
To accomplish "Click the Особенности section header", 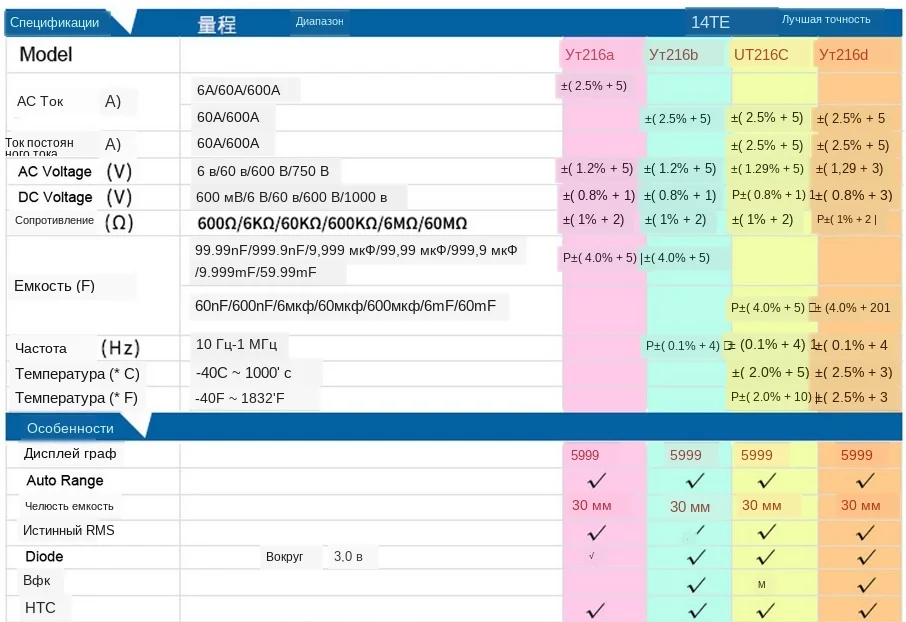I will click(x=70, y=428).
